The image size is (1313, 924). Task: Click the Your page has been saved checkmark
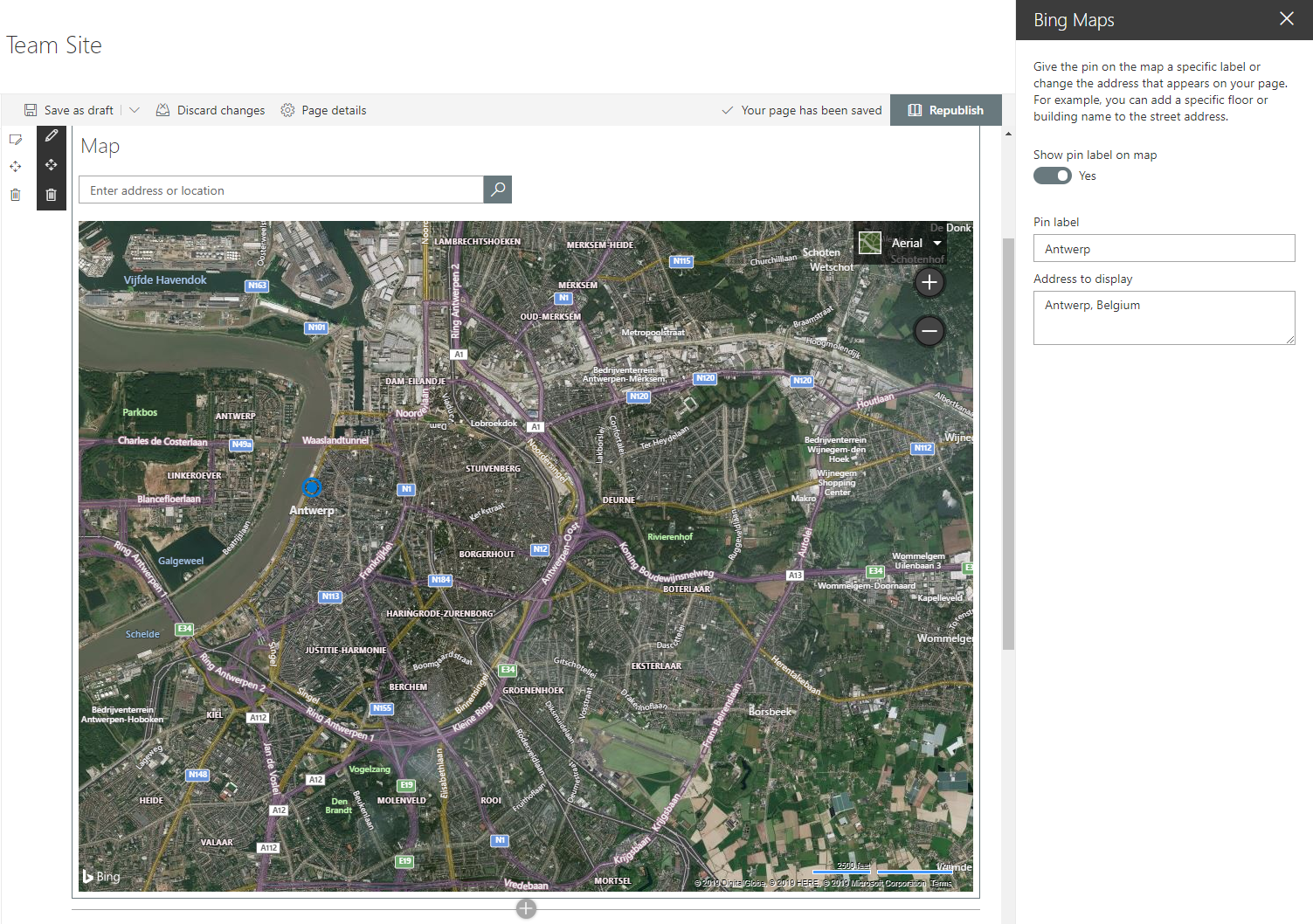[727, 110]
